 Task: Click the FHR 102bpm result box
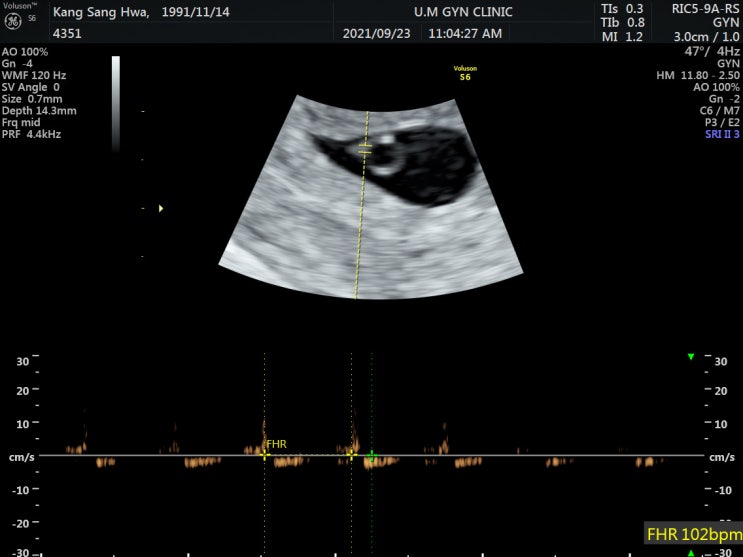(x=693, y=534)
